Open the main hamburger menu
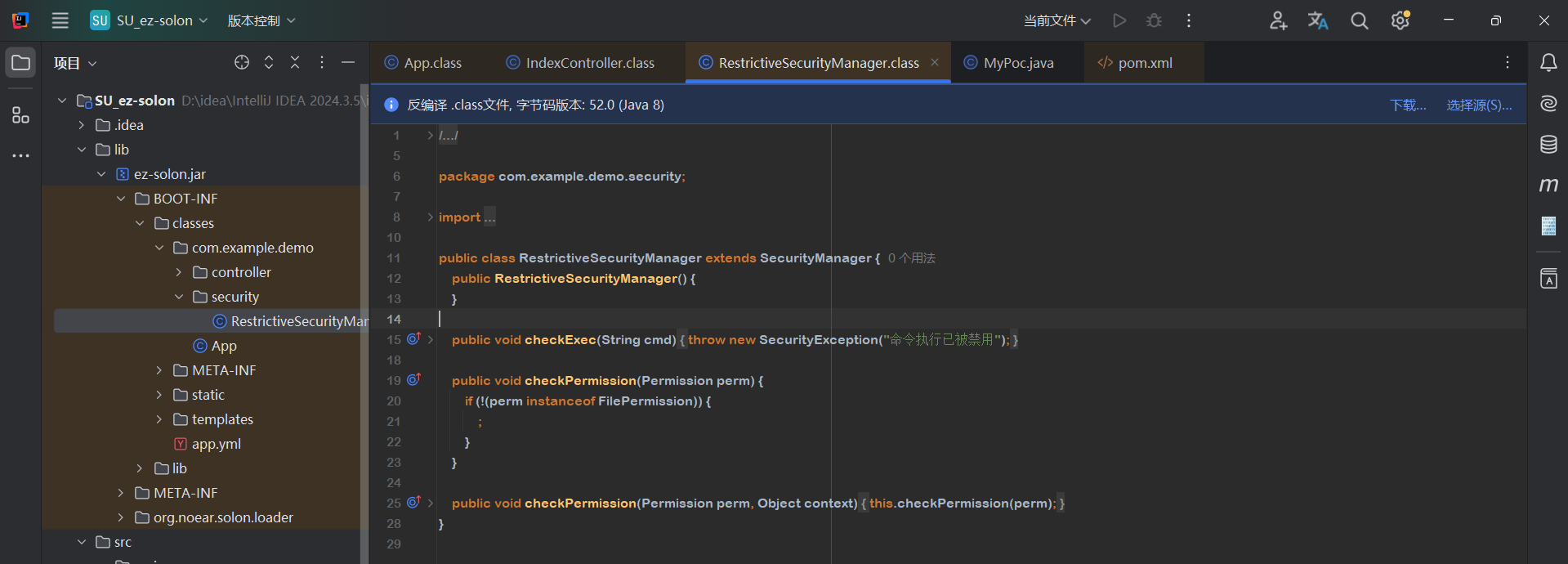Image resolution: width=1568 pixels, height=564 pixels. pyautogui.click(x=60, y=20)
